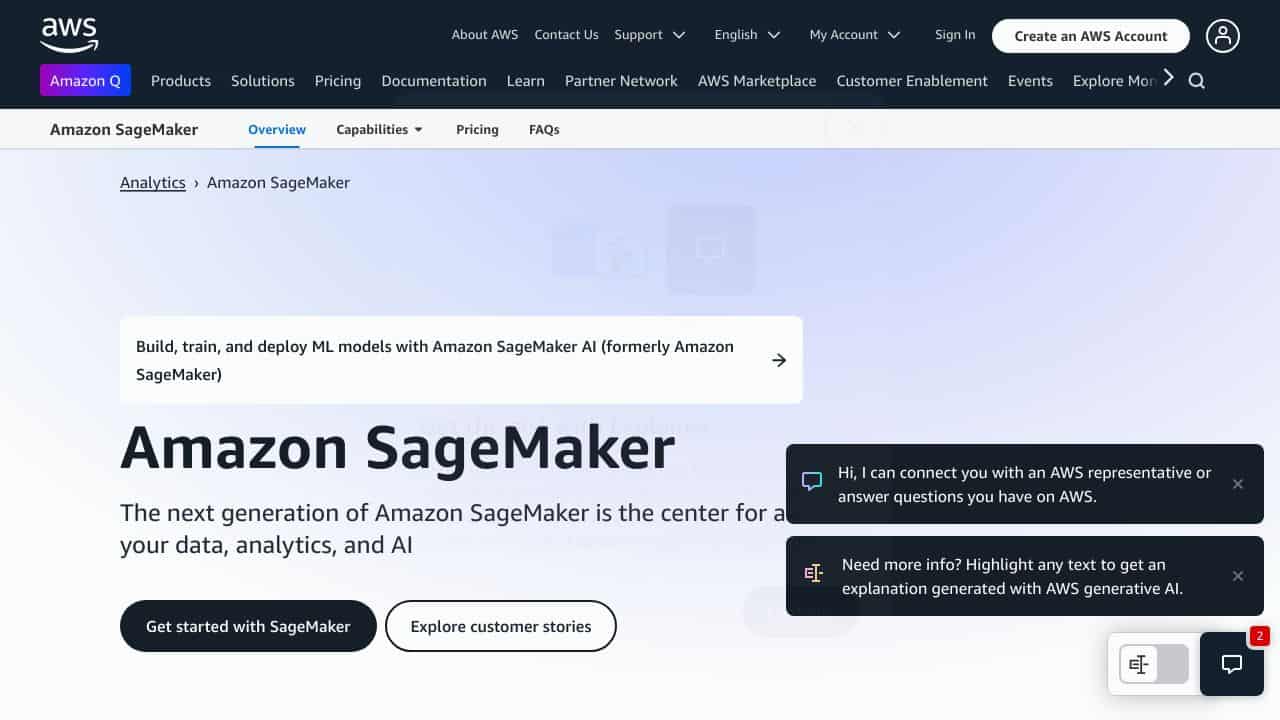This screenshot has width=1280, height=720.
Task: Close the 'Need more info?' notification
Action: click(1238, 576)
